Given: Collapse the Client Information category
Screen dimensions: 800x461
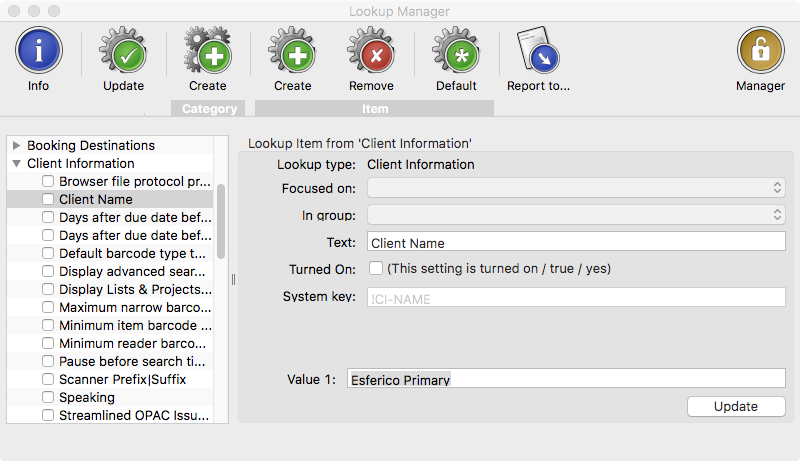Looking at the screenshot, I should 16,163.
